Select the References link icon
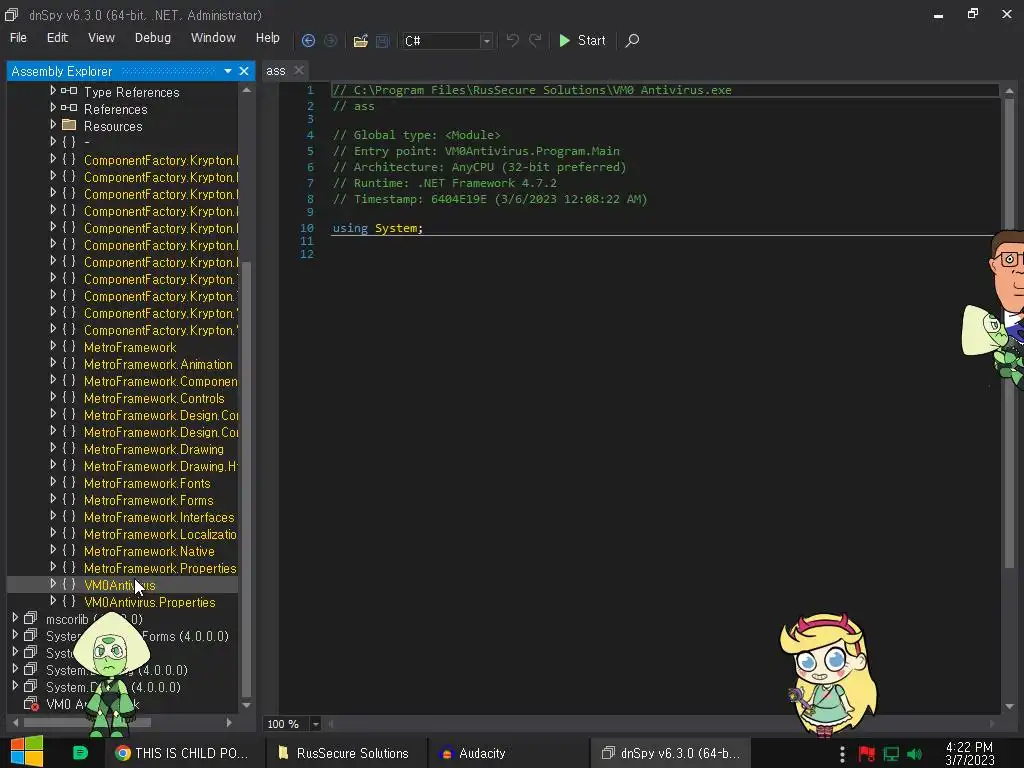This screenshot has height=768, width=1024. 69,108
